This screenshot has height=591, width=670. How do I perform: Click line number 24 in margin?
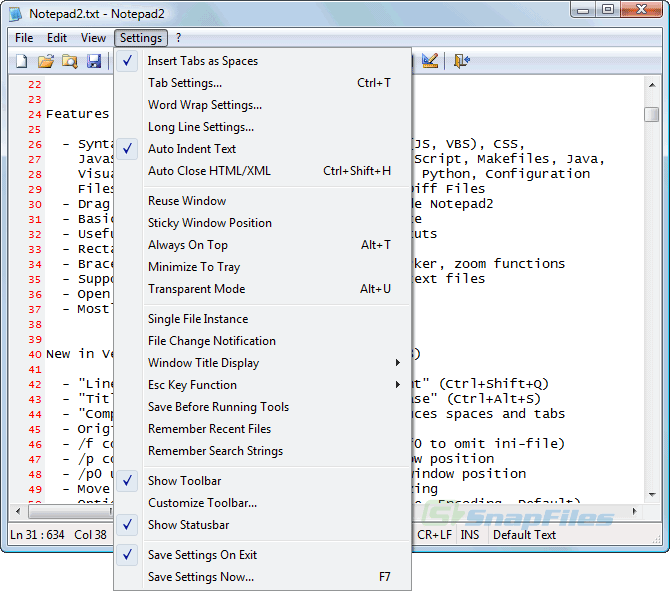point(35,115)
